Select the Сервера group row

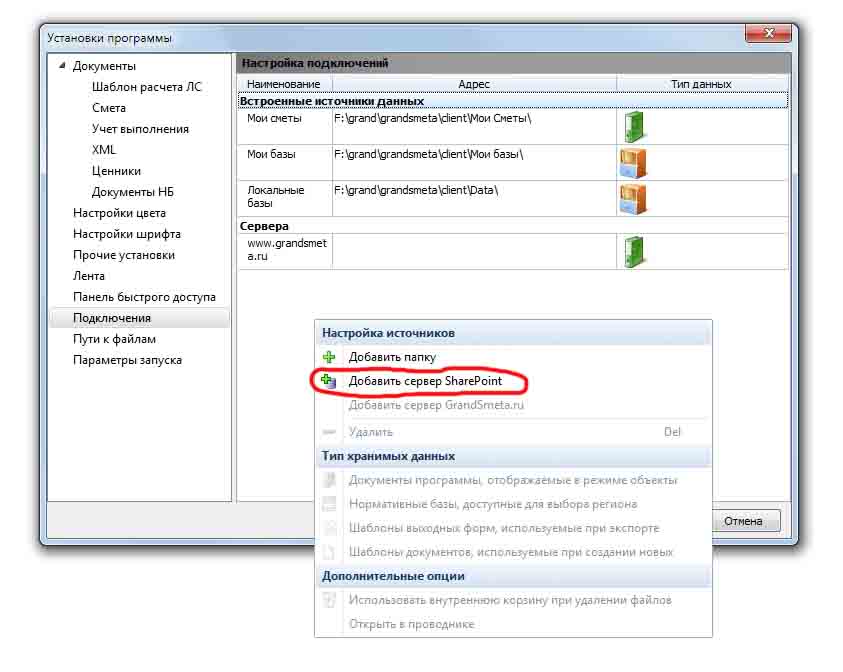click(x=513, y=226)
